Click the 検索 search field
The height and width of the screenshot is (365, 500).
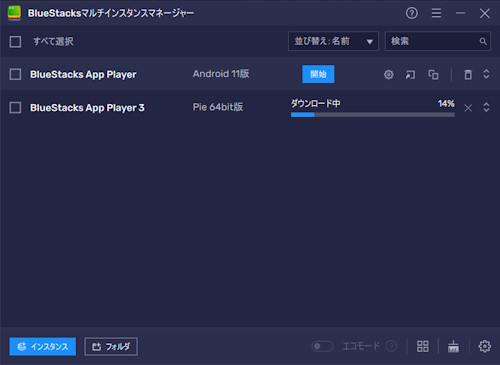pos(438,41)
